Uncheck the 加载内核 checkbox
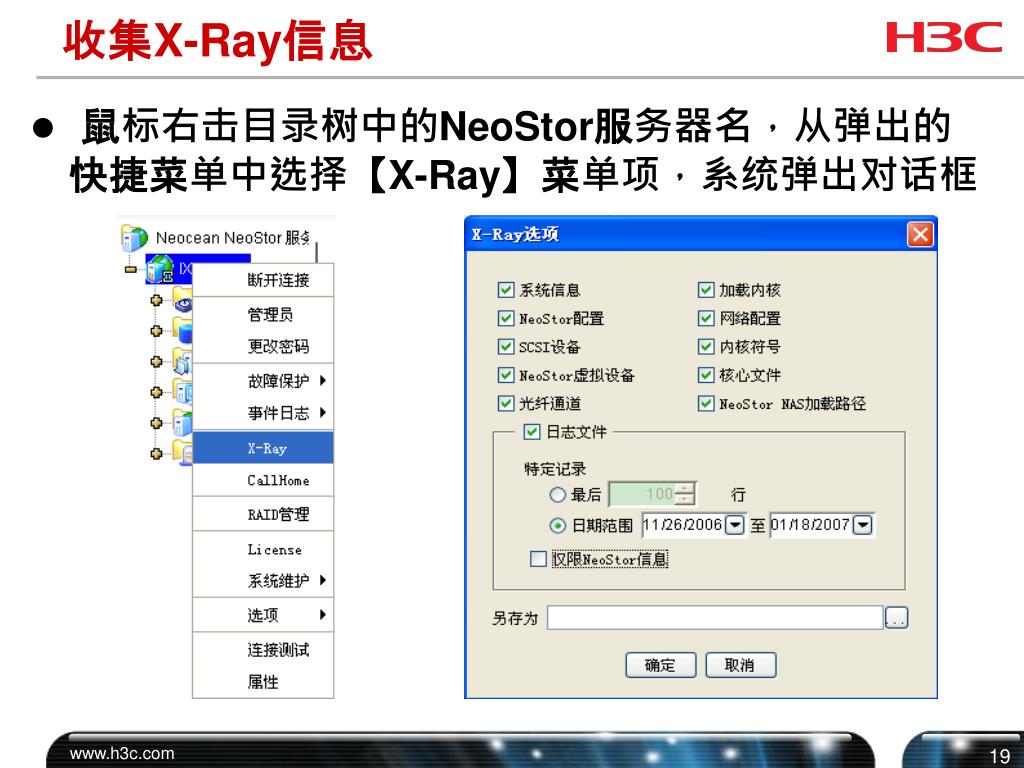This screenshot has height=768, width=1024. (705, 289)
